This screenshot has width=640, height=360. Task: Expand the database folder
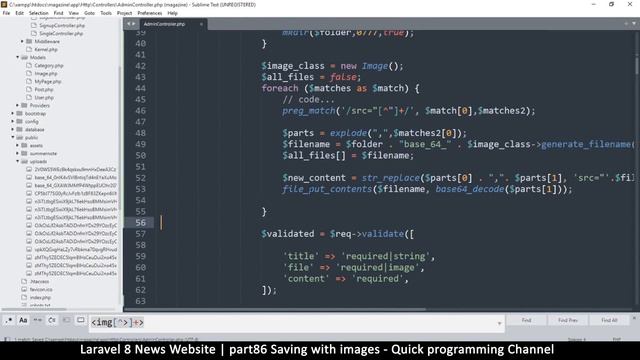(13, 129)
